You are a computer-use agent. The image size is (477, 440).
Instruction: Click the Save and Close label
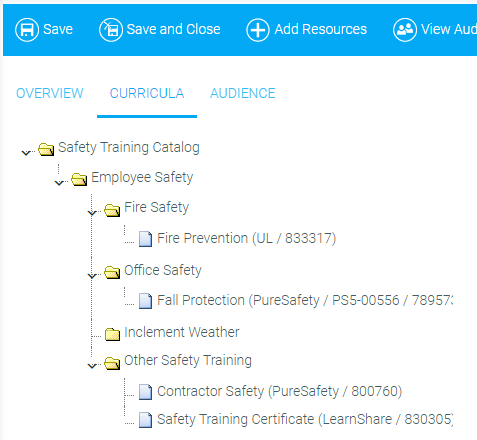[x=174, y=29]
